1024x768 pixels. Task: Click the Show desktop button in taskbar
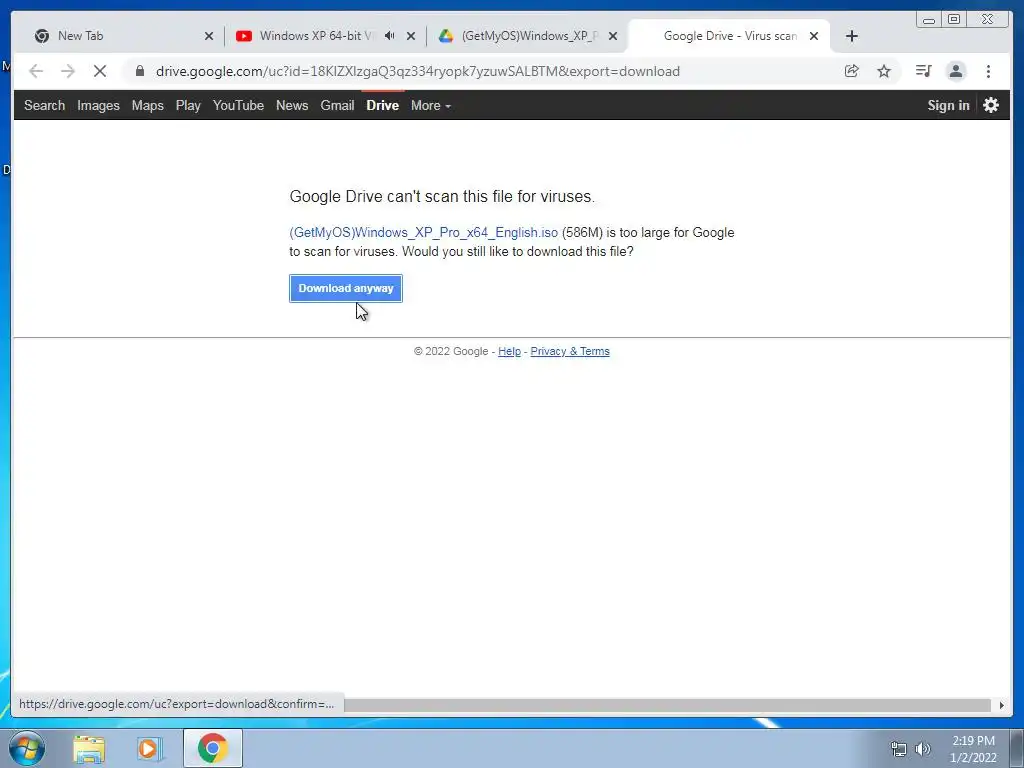1017,748
